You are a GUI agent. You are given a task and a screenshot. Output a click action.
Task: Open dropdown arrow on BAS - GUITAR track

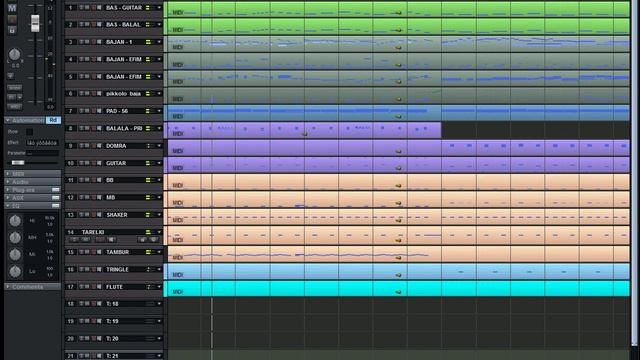pos(159,7)
